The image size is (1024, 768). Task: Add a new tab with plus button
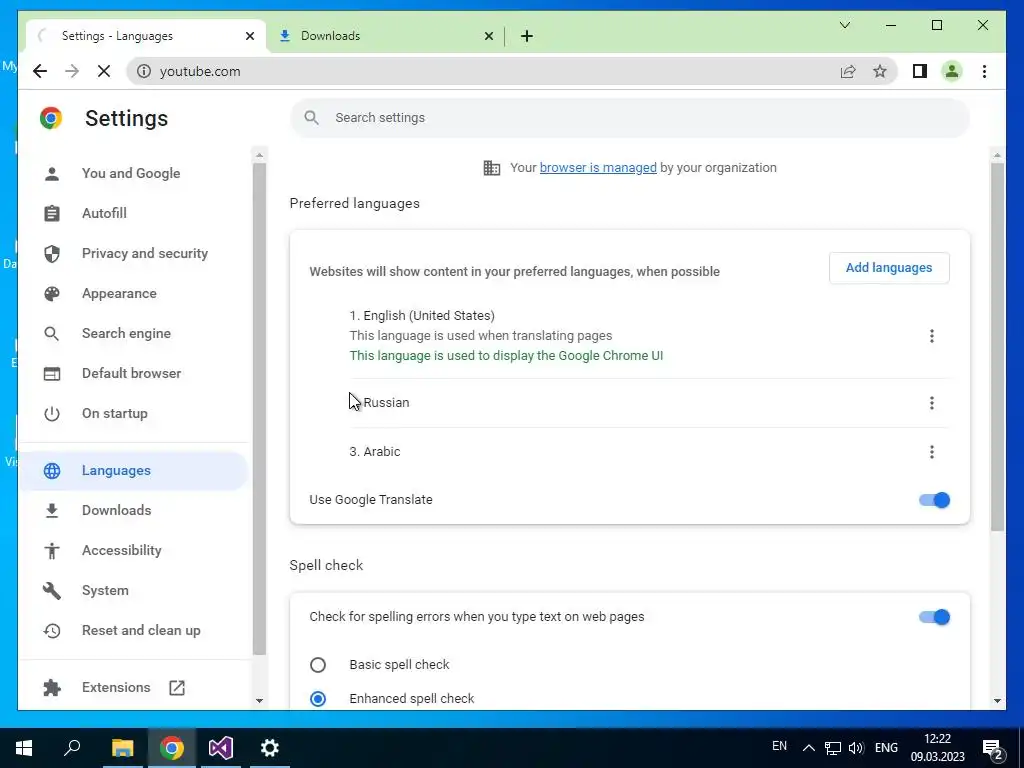pos(527,36)
